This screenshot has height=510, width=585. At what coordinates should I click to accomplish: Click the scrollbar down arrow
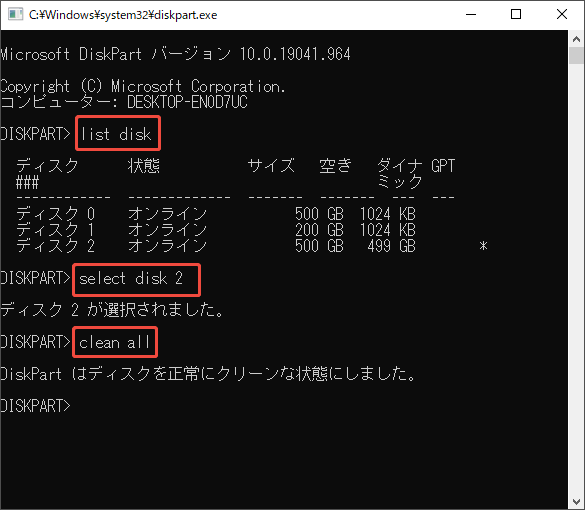pos(576,502)
